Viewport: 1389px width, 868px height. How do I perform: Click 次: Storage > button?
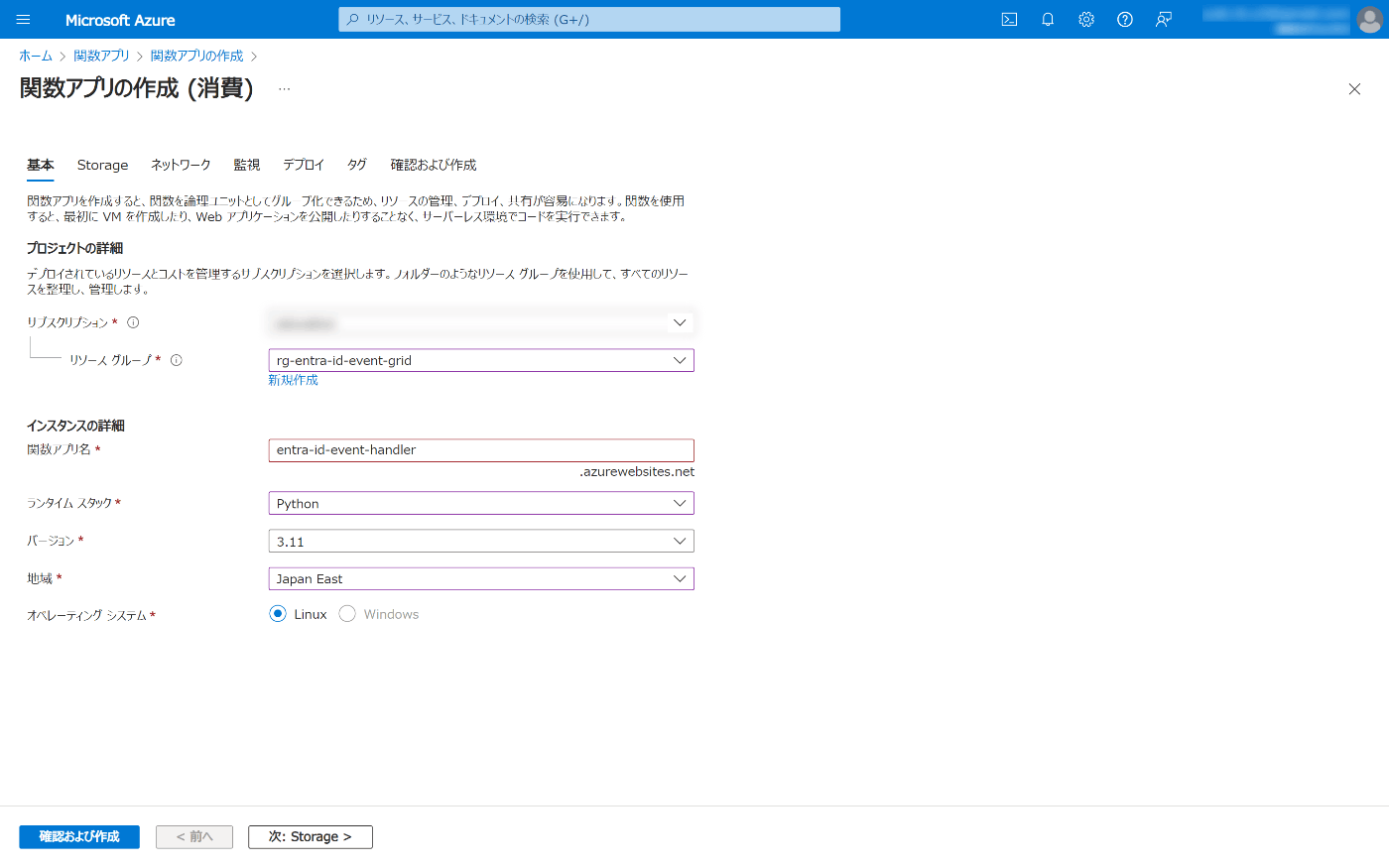tap(311, 837)
